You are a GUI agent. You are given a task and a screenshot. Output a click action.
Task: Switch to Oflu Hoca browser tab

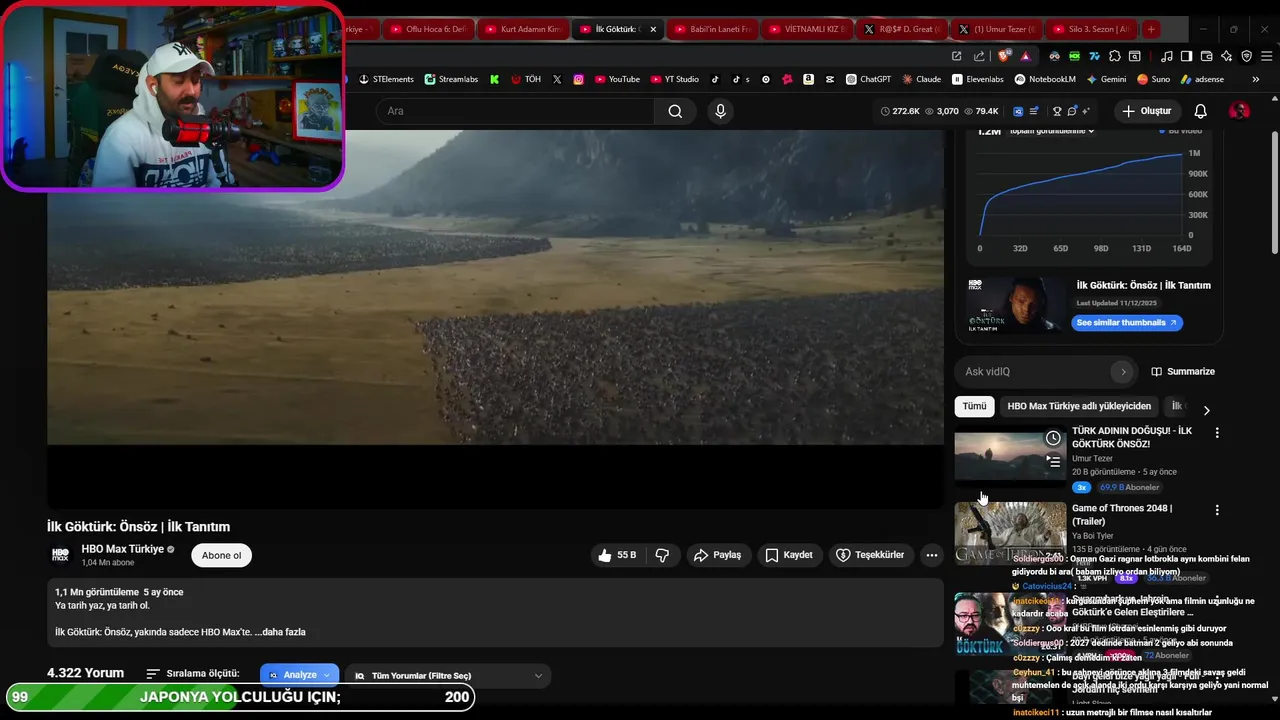[427, 29]
